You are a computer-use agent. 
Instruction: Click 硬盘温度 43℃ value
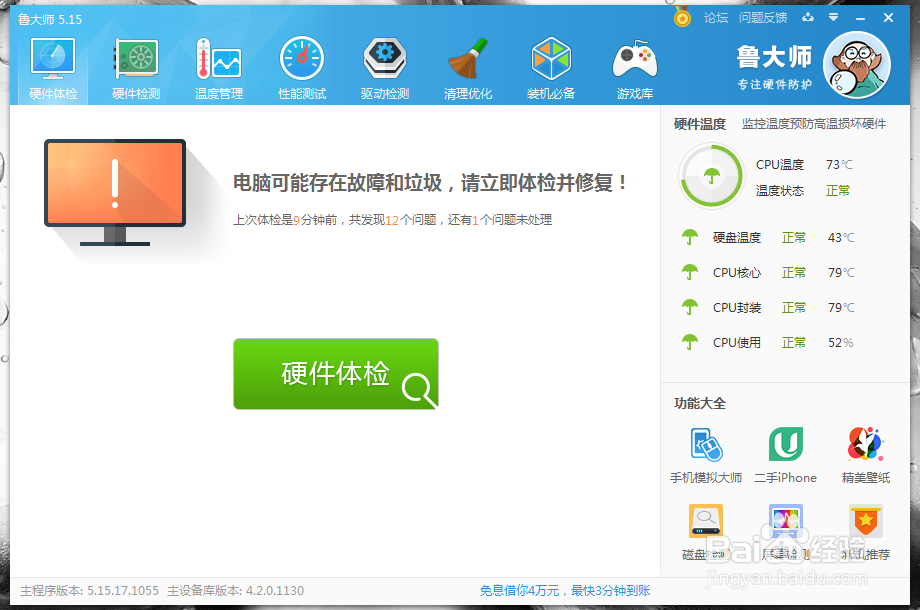tap(841, 238)
